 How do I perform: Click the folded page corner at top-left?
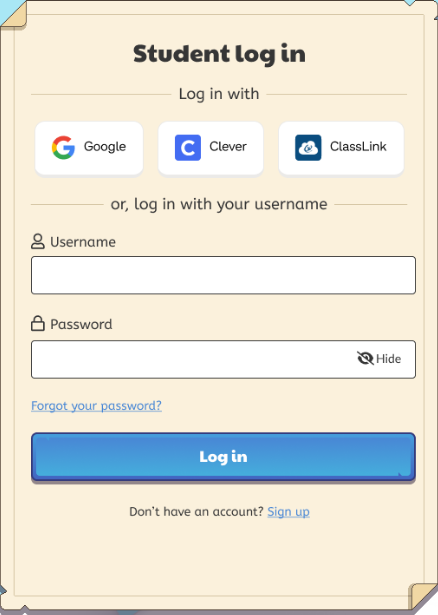14,15
